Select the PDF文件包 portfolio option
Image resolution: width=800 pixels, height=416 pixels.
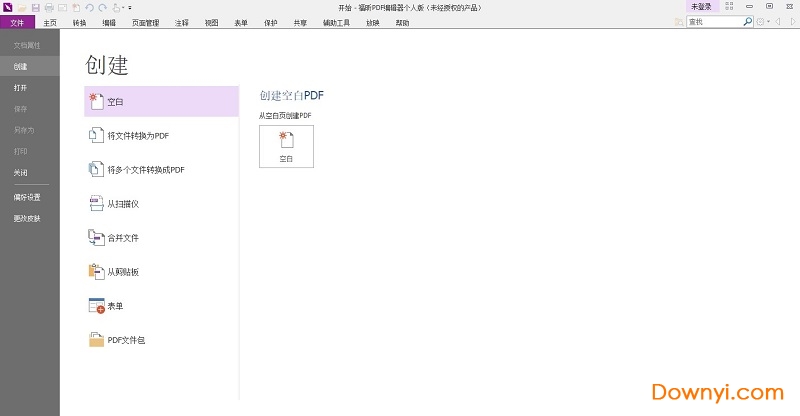(x=161, y=340)
